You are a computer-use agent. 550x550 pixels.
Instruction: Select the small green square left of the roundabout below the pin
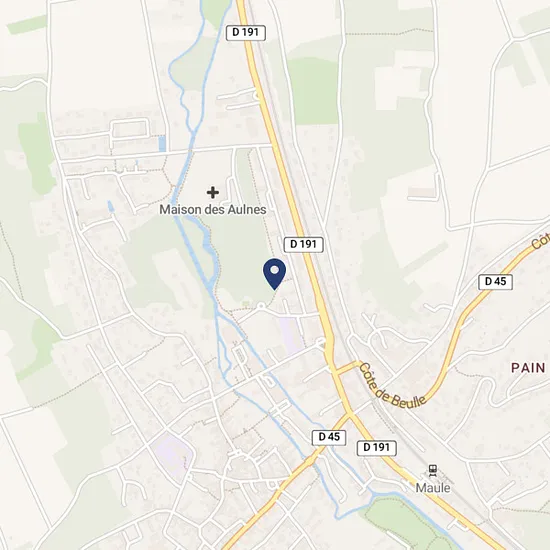tap(246, 303)
